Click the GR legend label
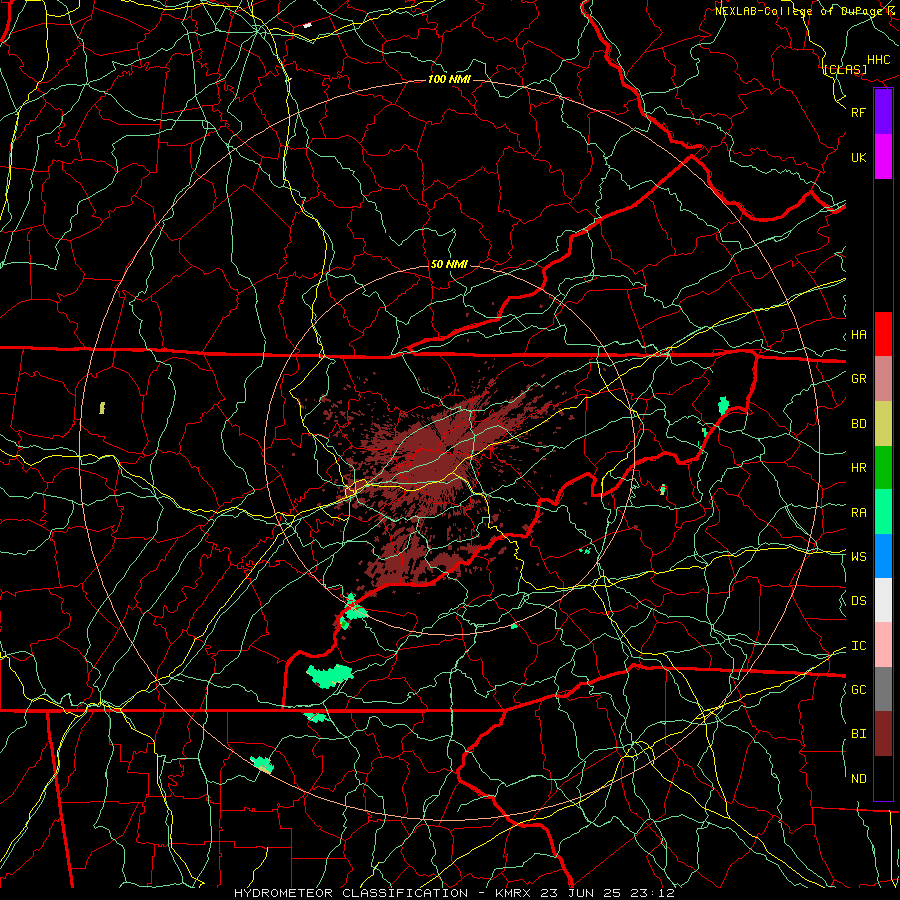Viewport: 900px width, 900px height. click(x=859, y=379)
